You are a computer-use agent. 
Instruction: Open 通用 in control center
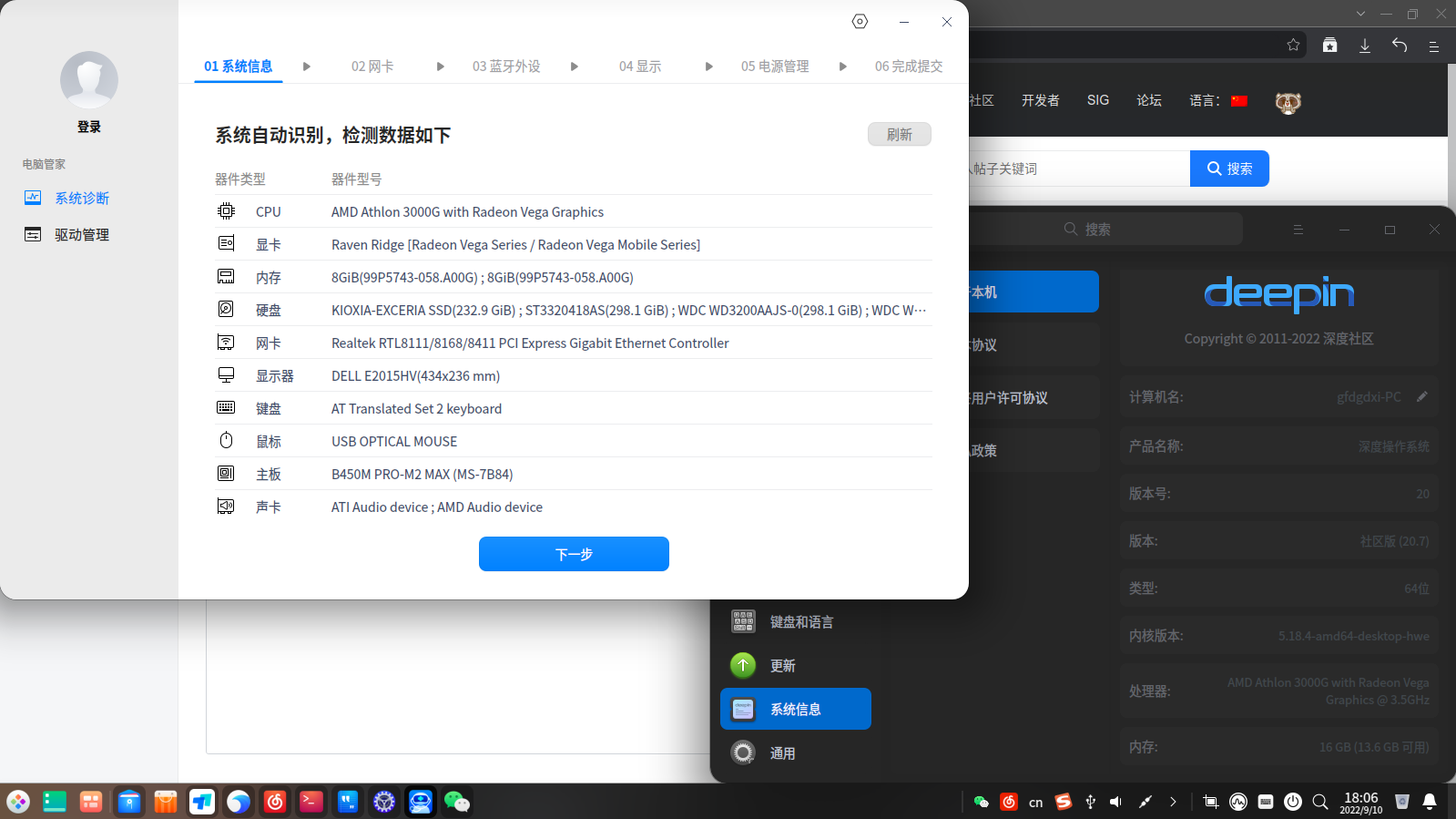click(x=796, y=752)
